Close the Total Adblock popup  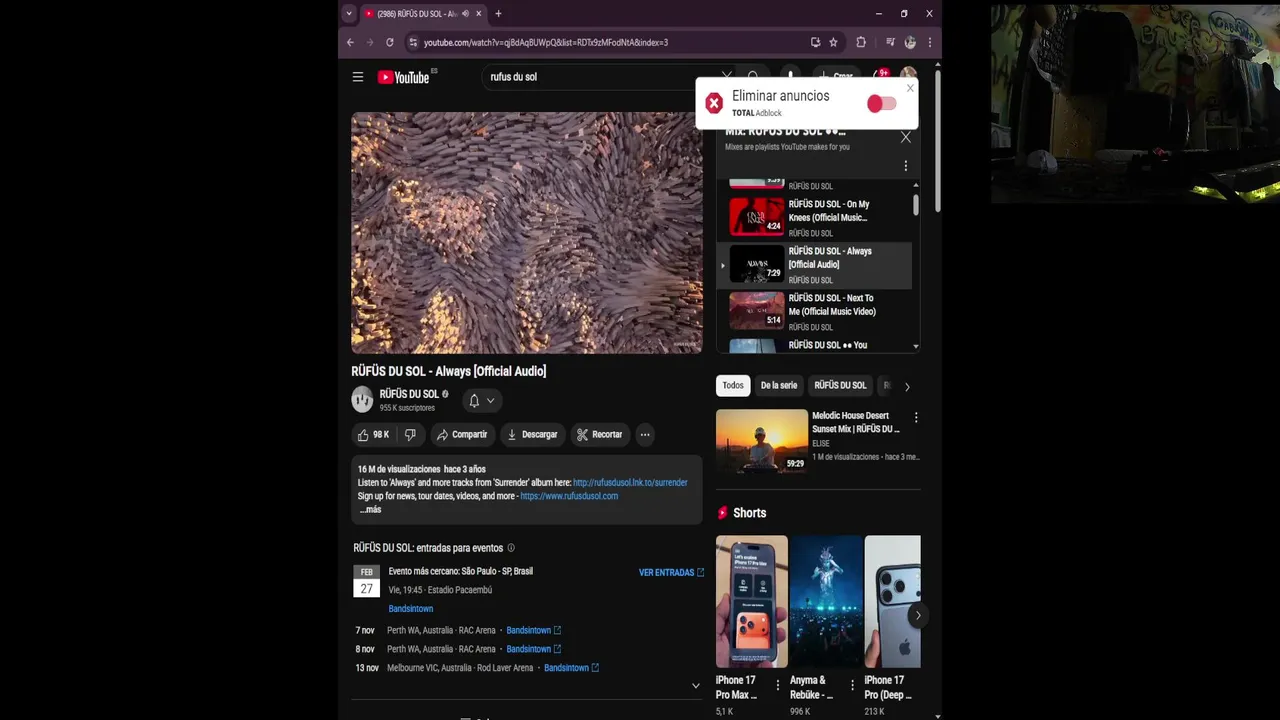click(x=910, y=88)
